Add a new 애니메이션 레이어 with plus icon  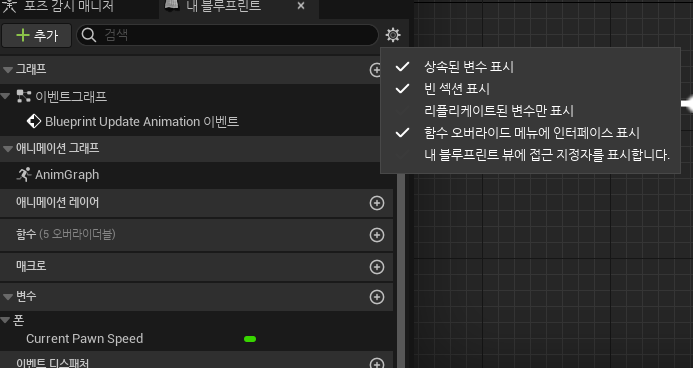377,203
